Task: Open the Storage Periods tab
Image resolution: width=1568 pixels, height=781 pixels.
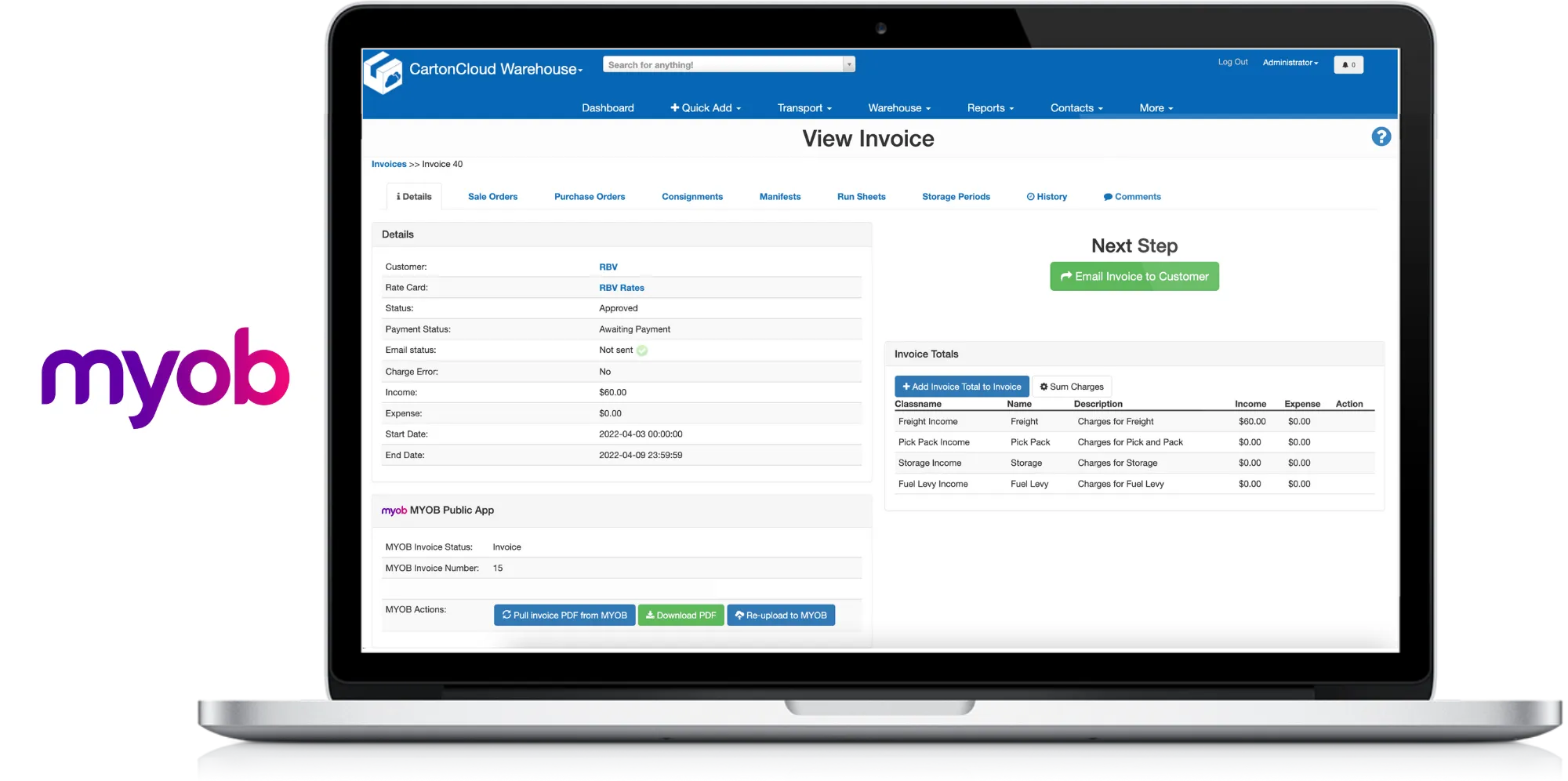Action: click(956, 196)
